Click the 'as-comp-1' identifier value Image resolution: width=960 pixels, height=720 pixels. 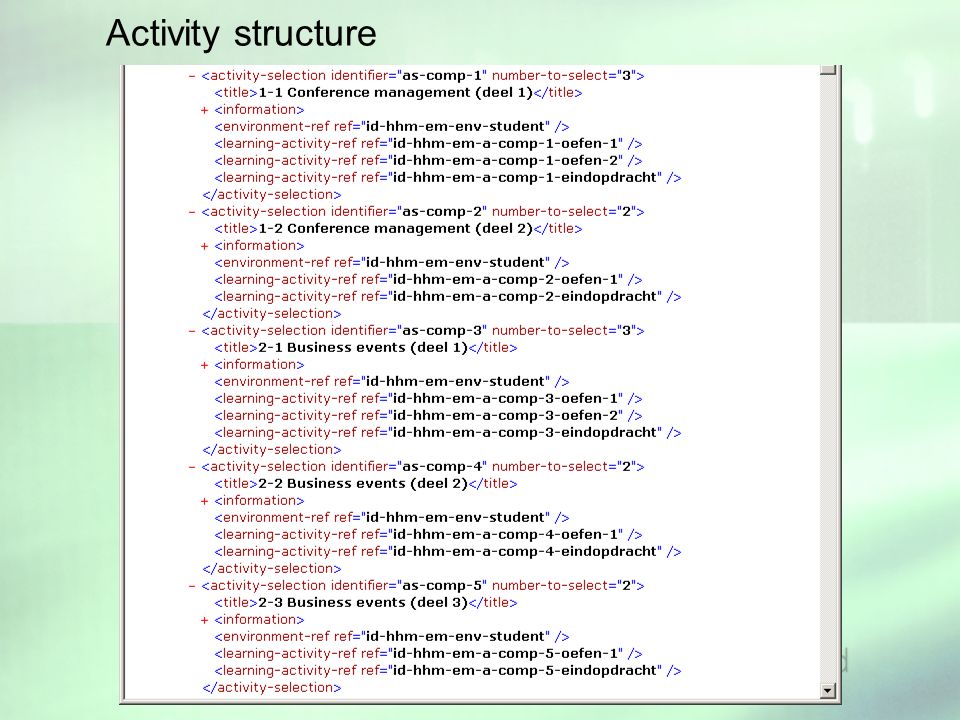pyautogui.click(x=441, y=76)
